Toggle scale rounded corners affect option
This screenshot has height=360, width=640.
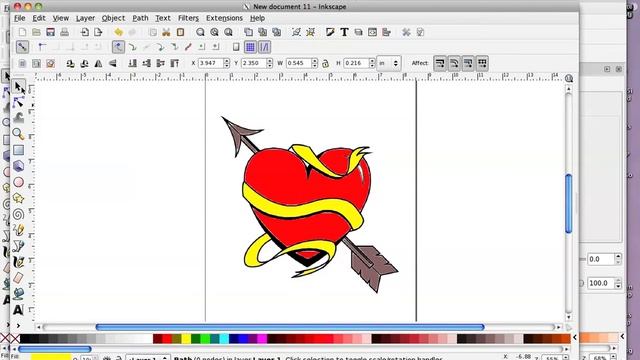click(x=454, y=63)
